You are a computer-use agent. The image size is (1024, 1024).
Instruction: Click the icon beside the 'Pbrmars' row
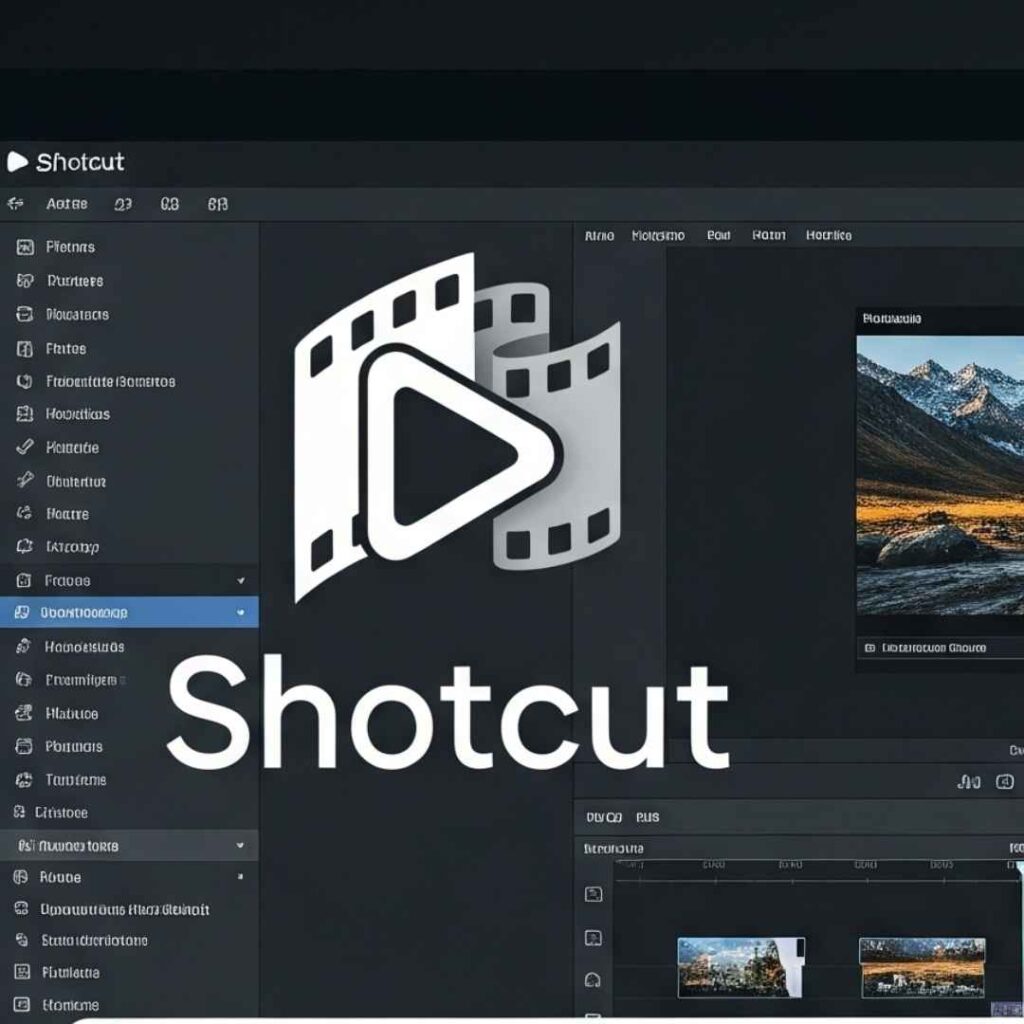pos(24,746)
